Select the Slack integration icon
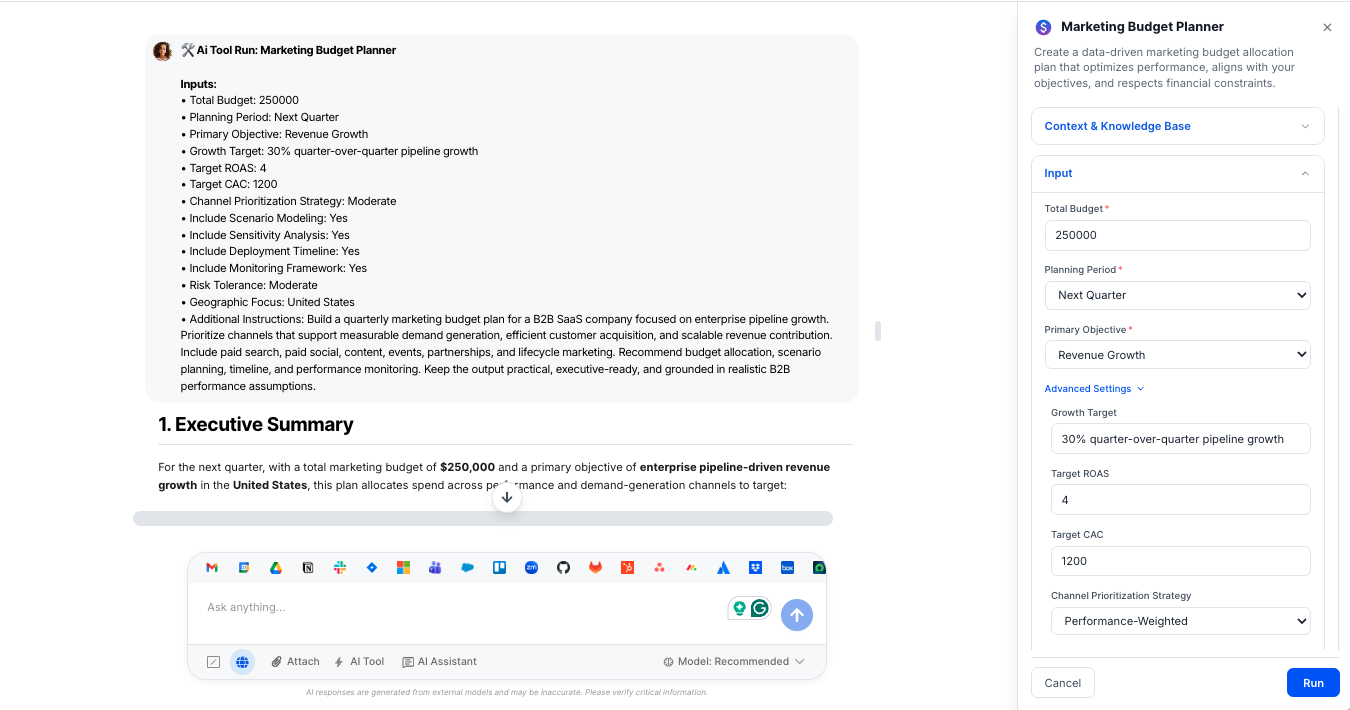Screen dimensions: 1350x710 point(340,567)
